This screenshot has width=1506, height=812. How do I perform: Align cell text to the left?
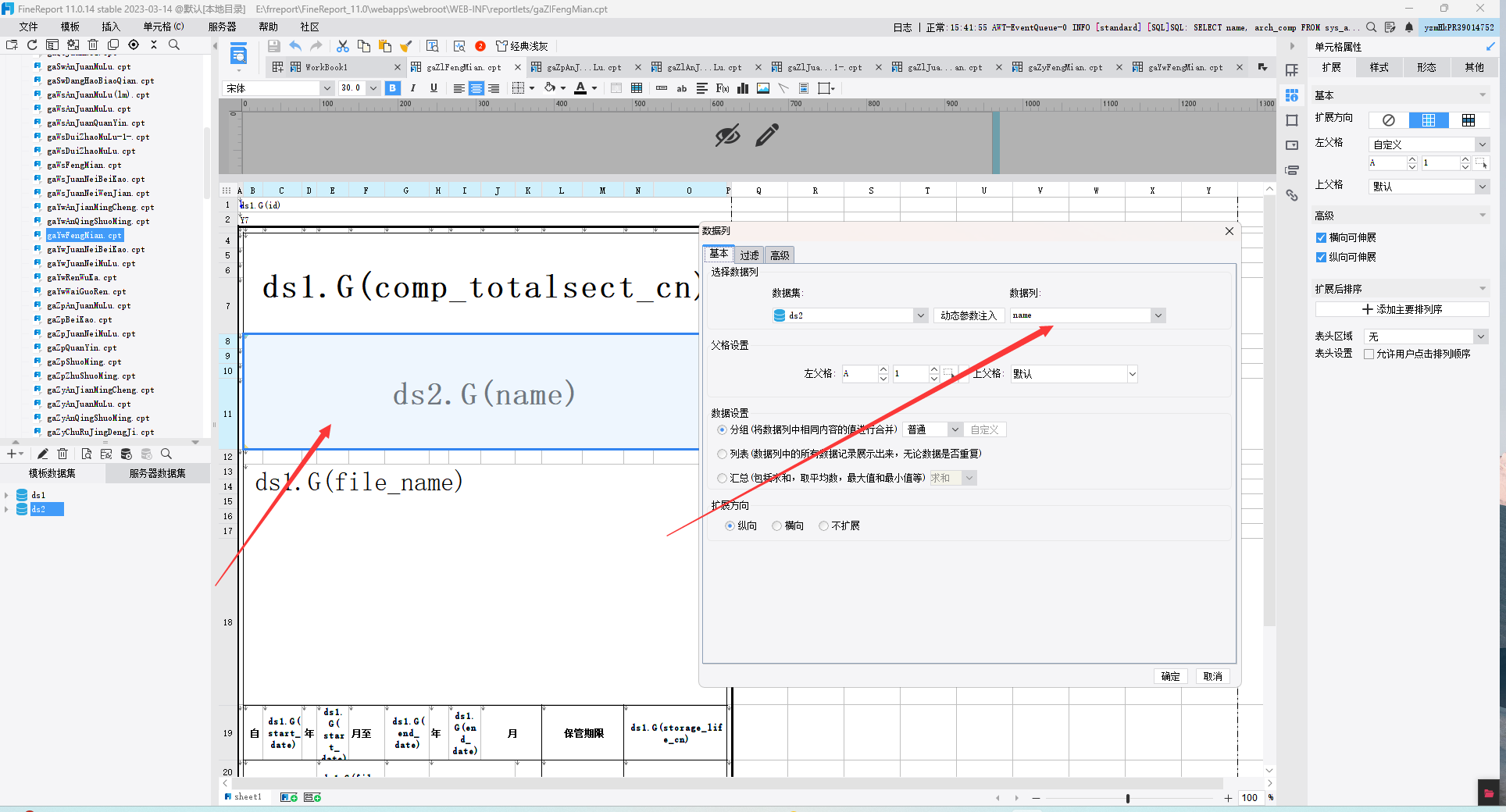point(459,88)
